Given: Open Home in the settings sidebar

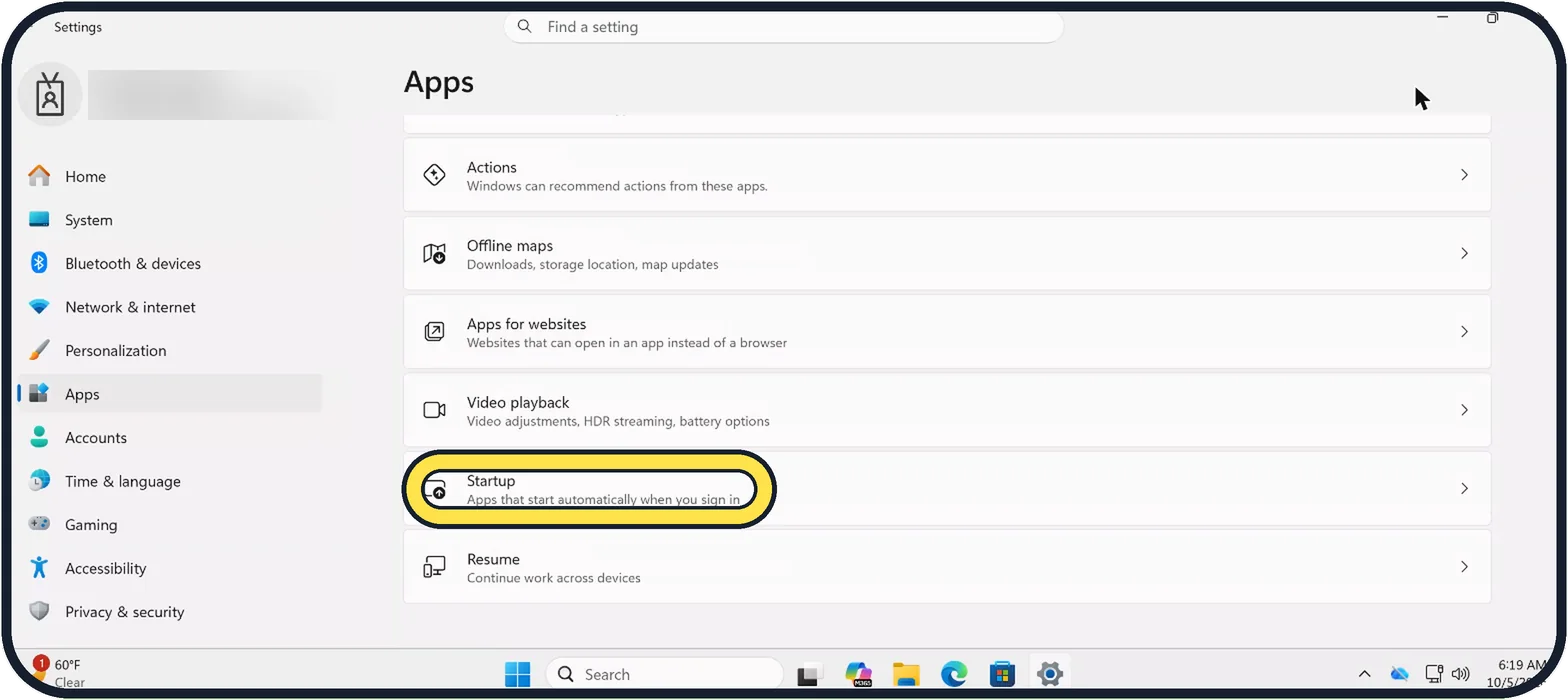Looking at the screenshot, I should 170,176.
